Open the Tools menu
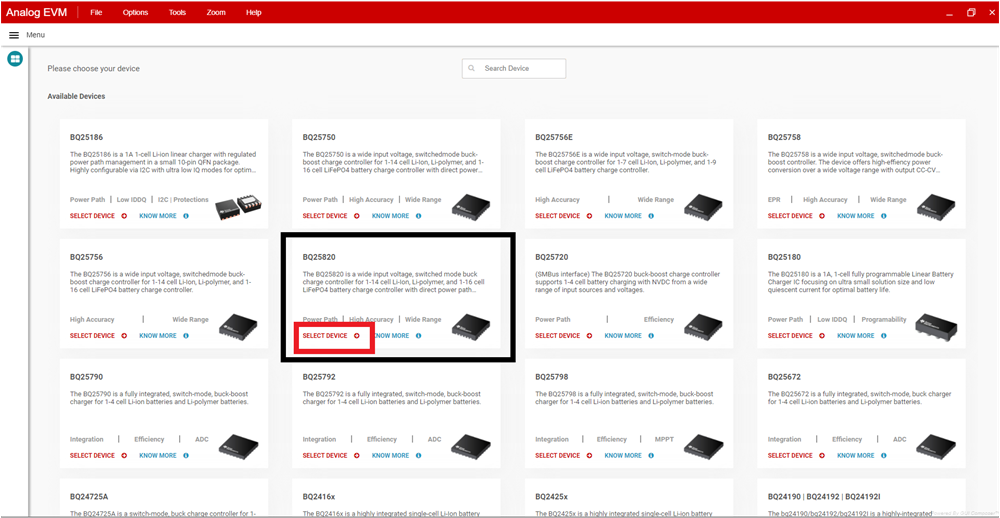The height and width of the screenshot is (518, 1000). pos(177,12)
